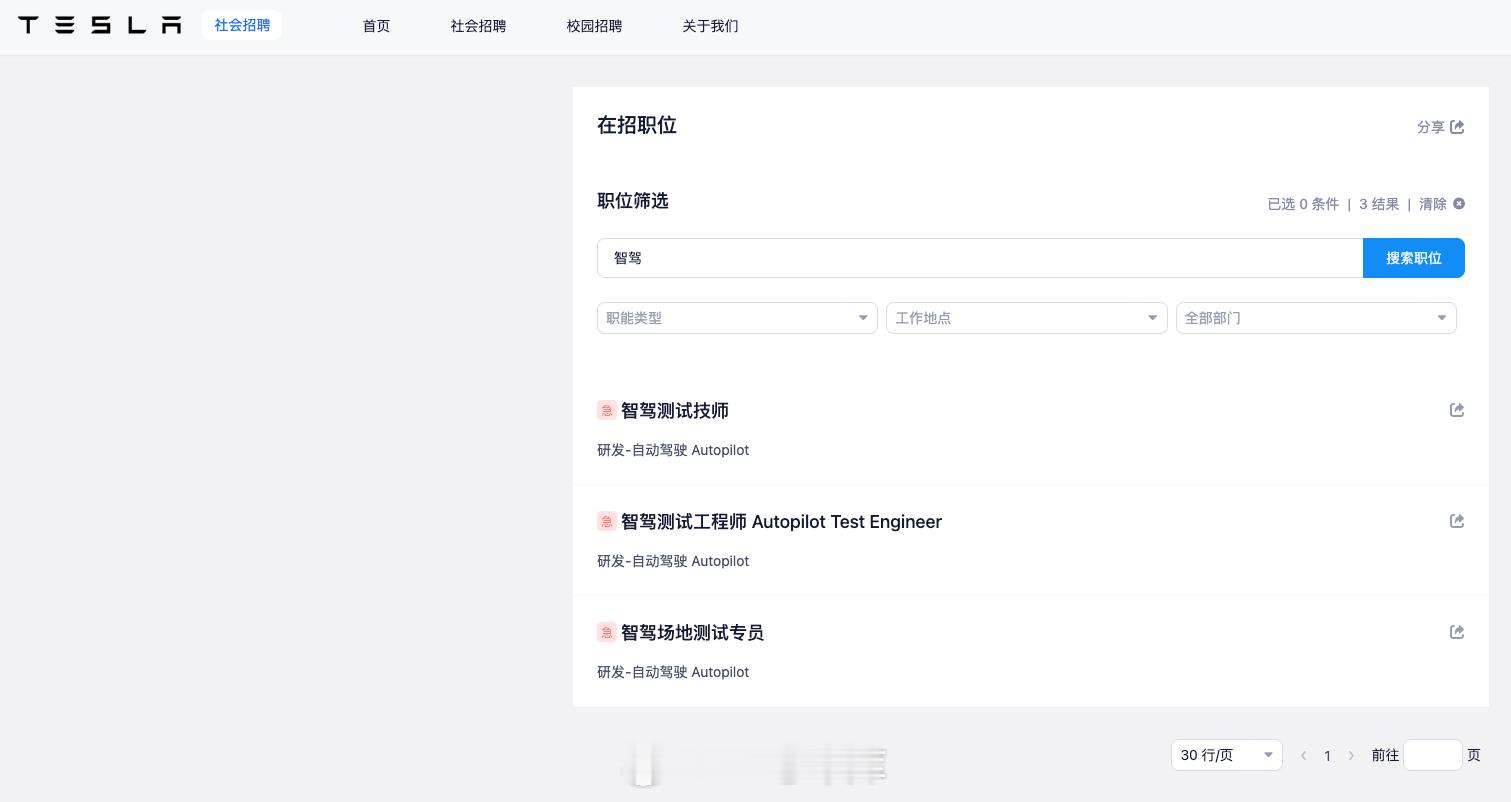The height and width of the screenshot is (802, 1511).
Task: Open 首页 in the navigation bar
Action: (376, 26)
